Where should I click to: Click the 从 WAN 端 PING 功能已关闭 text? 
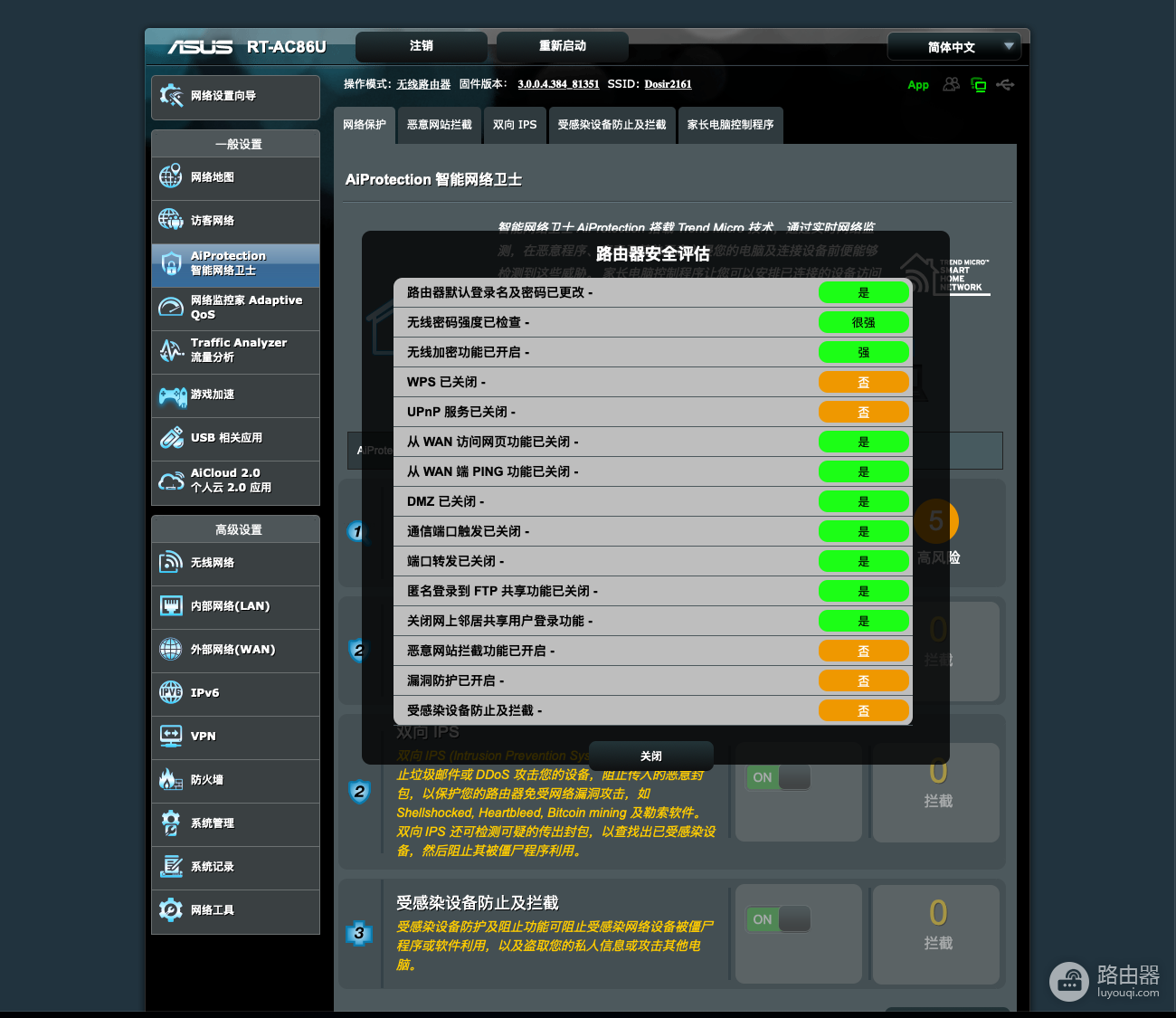pyautogui.click(x=493, y=471)
